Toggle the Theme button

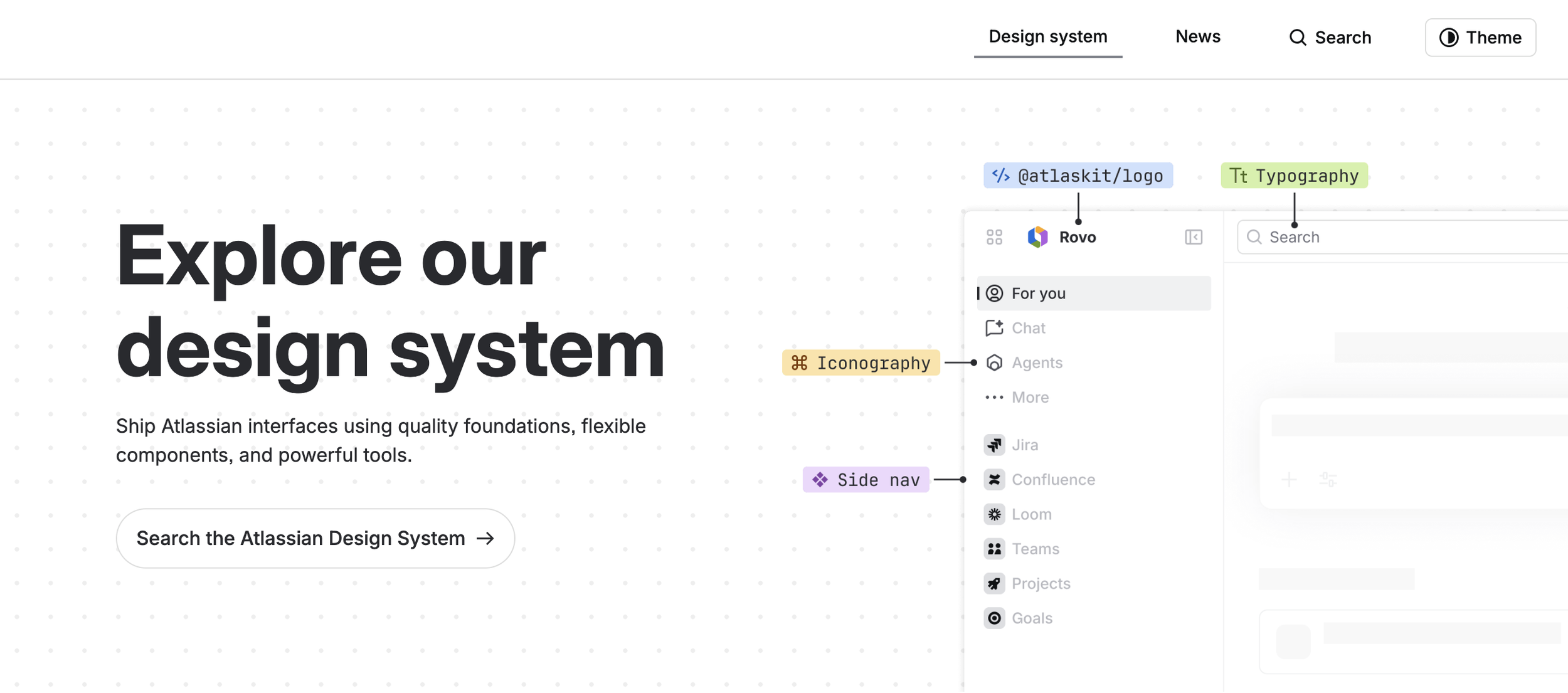1480,38
